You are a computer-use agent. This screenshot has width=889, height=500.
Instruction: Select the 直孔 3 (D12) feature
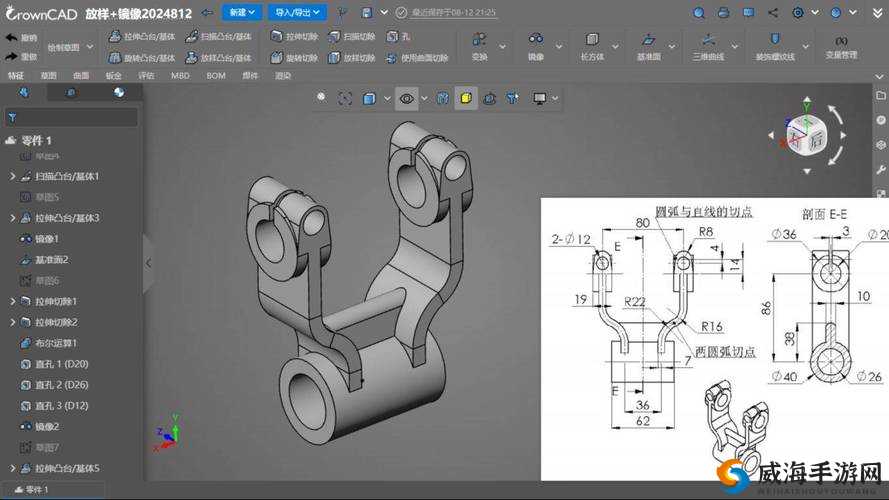pos(54,406)
